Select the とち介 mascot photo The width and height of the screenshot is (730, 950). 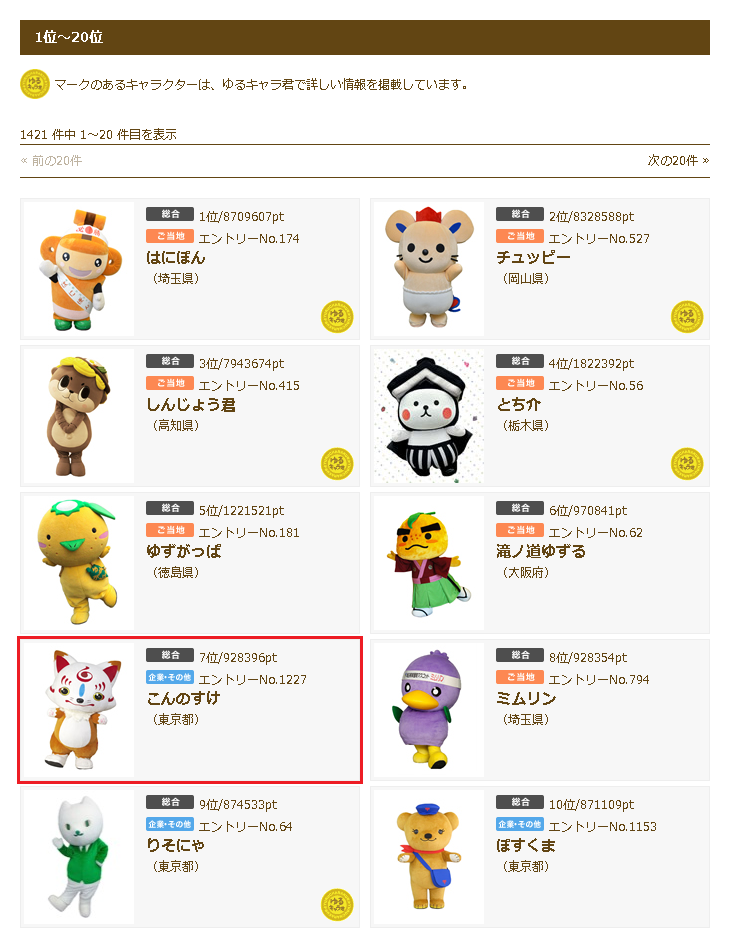[429, 416]
